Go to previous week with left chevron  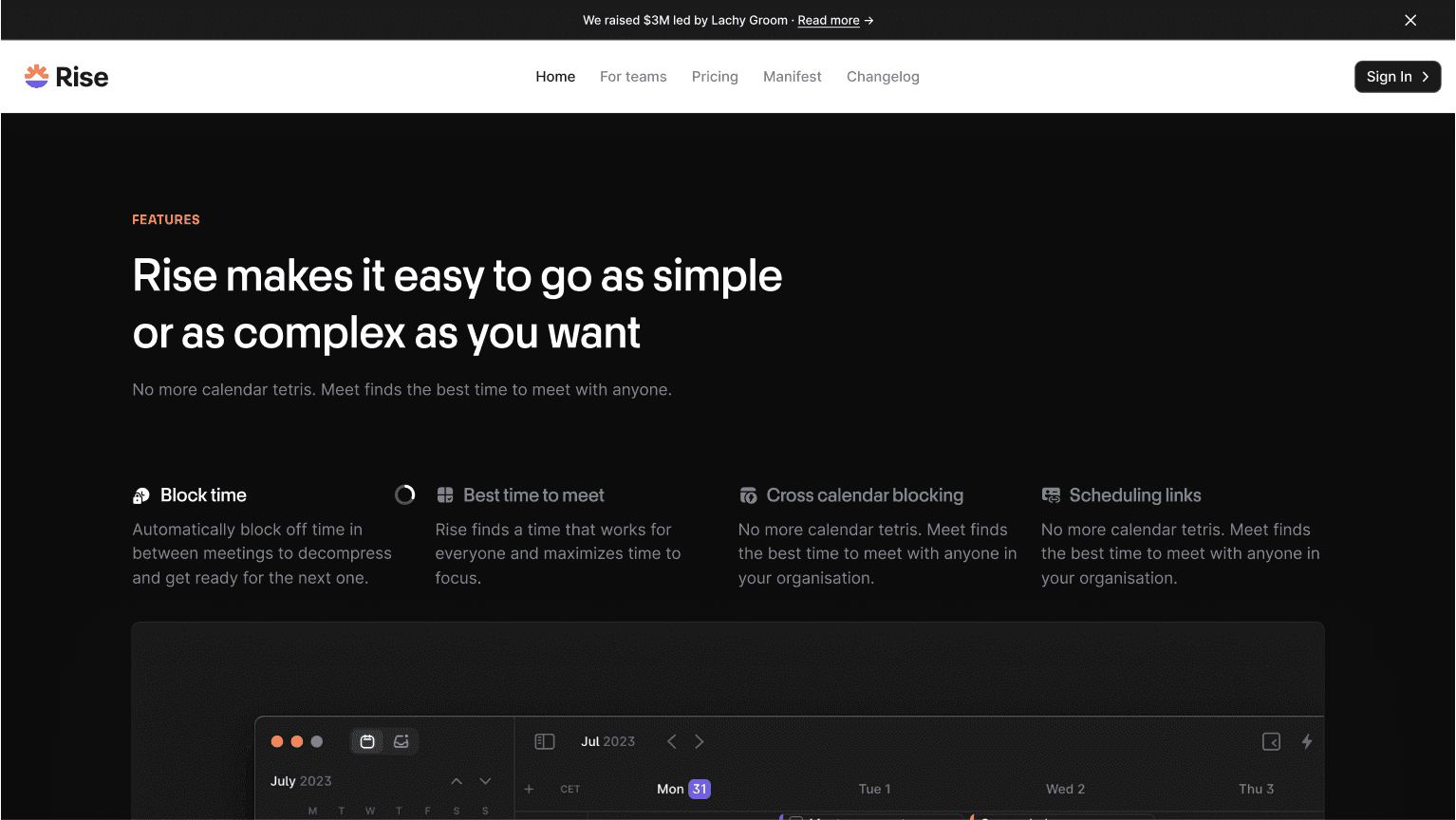672,741
